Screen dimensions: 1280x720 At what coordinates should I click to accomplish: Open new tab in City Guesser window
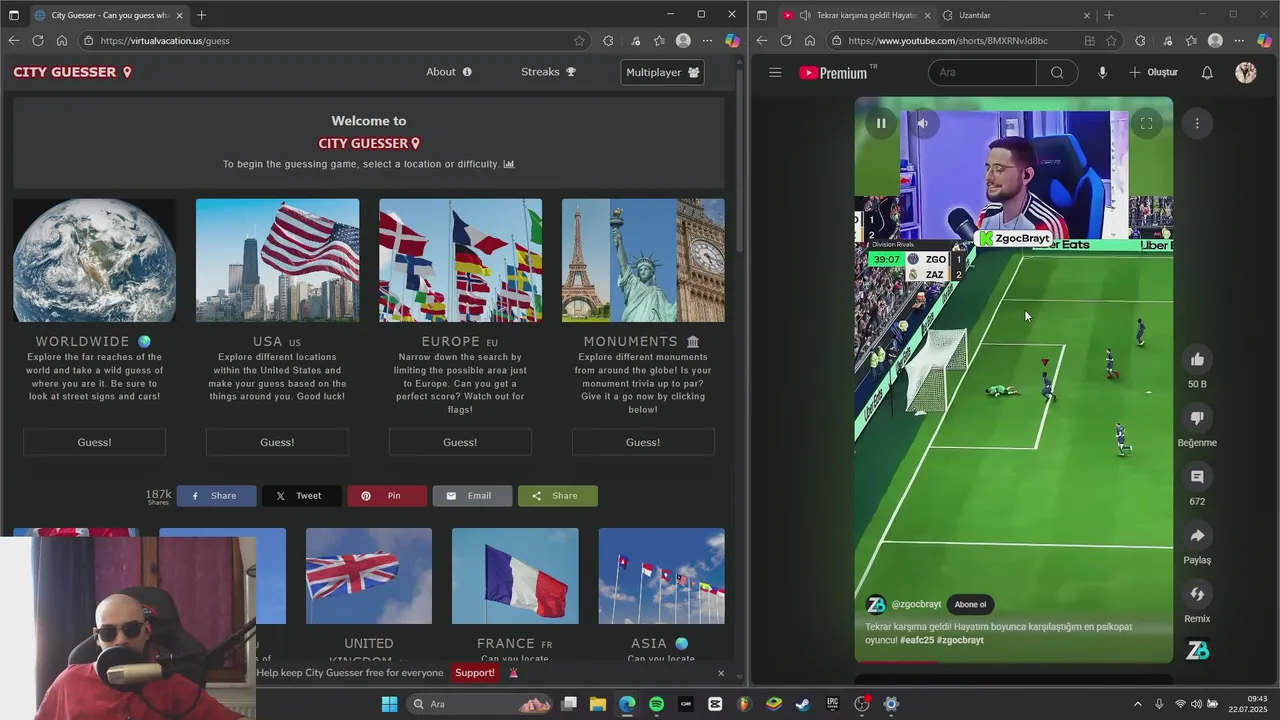pyautogui.click(x=201, y=15)
